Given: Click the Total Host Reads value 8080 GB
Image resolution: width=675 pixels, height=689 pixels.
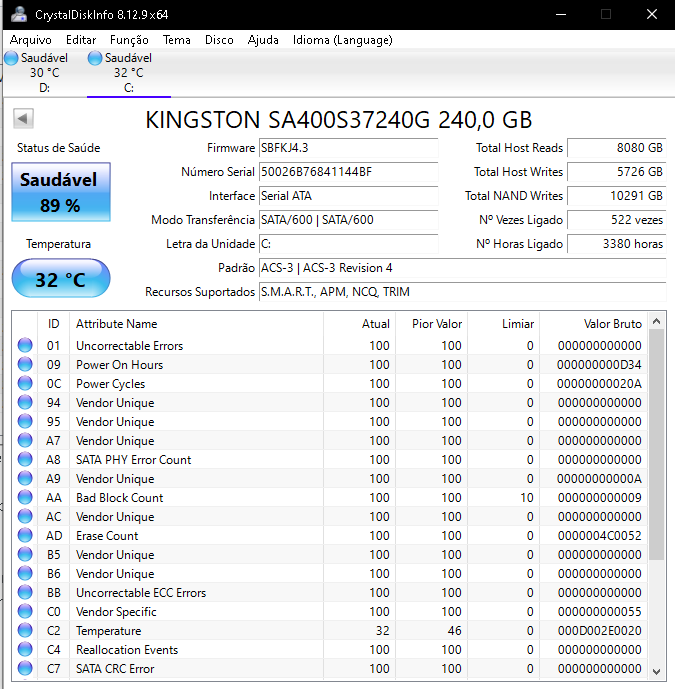Looking at the screenshot, I should (617, 148).
